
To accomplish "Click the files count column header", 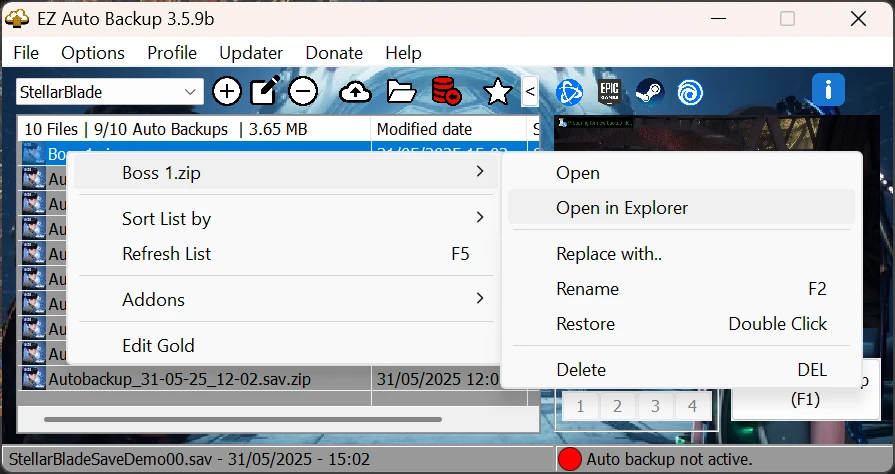I will tap(194, 129).
